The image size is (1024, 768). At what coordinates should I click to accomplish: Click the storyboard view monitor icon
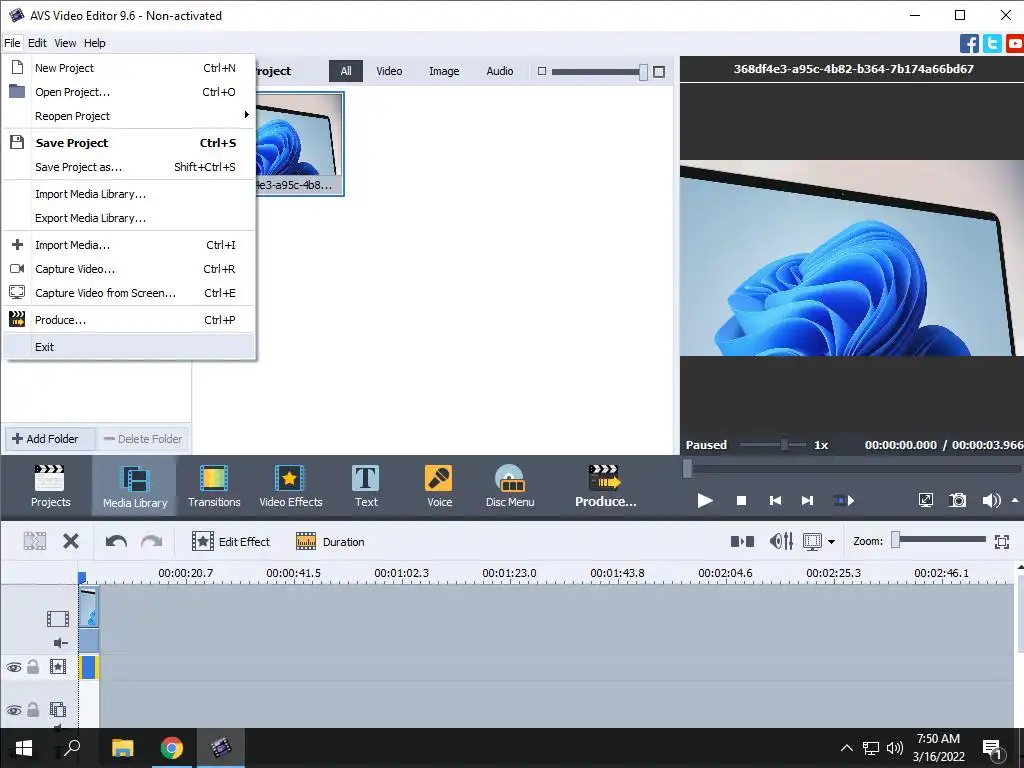click(x=812, y=541)
